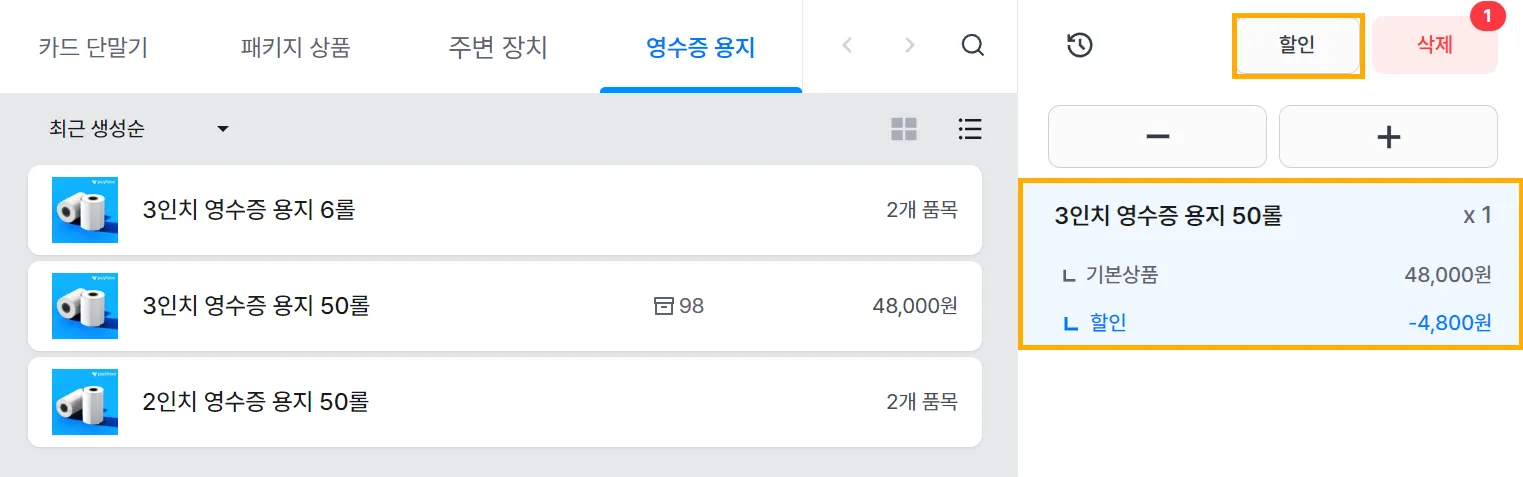Select the 카드 단말기 tab
Viewport: 1523px width, 477px height.
(93, 47)
